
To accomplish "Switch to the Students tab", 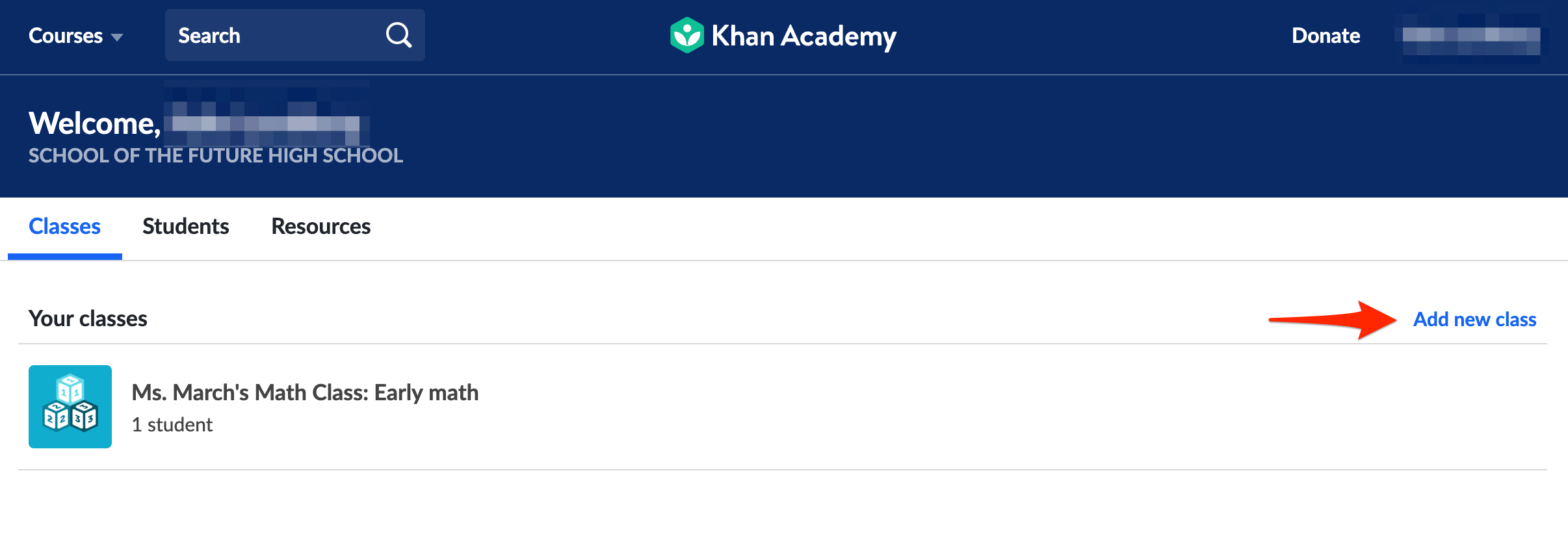I will click(185, 226).
